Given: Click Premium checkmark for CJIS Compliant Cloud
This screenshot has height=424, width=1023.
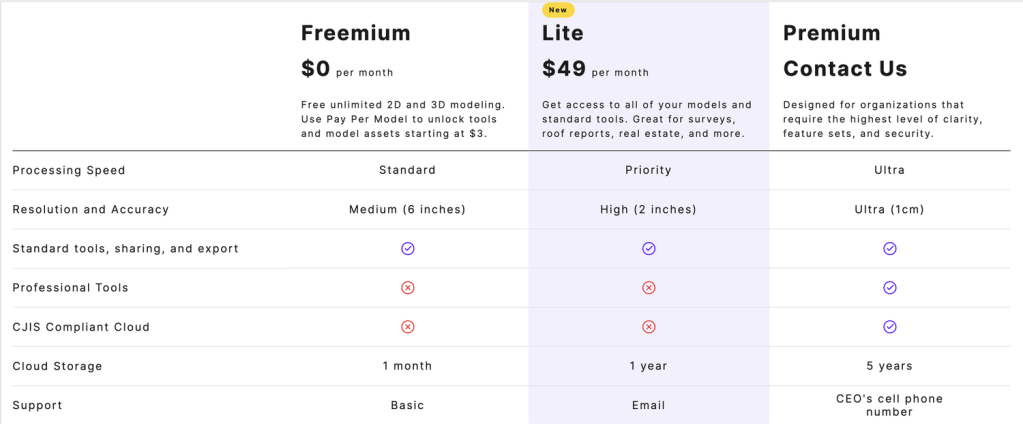Looking at the screenshot, I should click(890, 326).
